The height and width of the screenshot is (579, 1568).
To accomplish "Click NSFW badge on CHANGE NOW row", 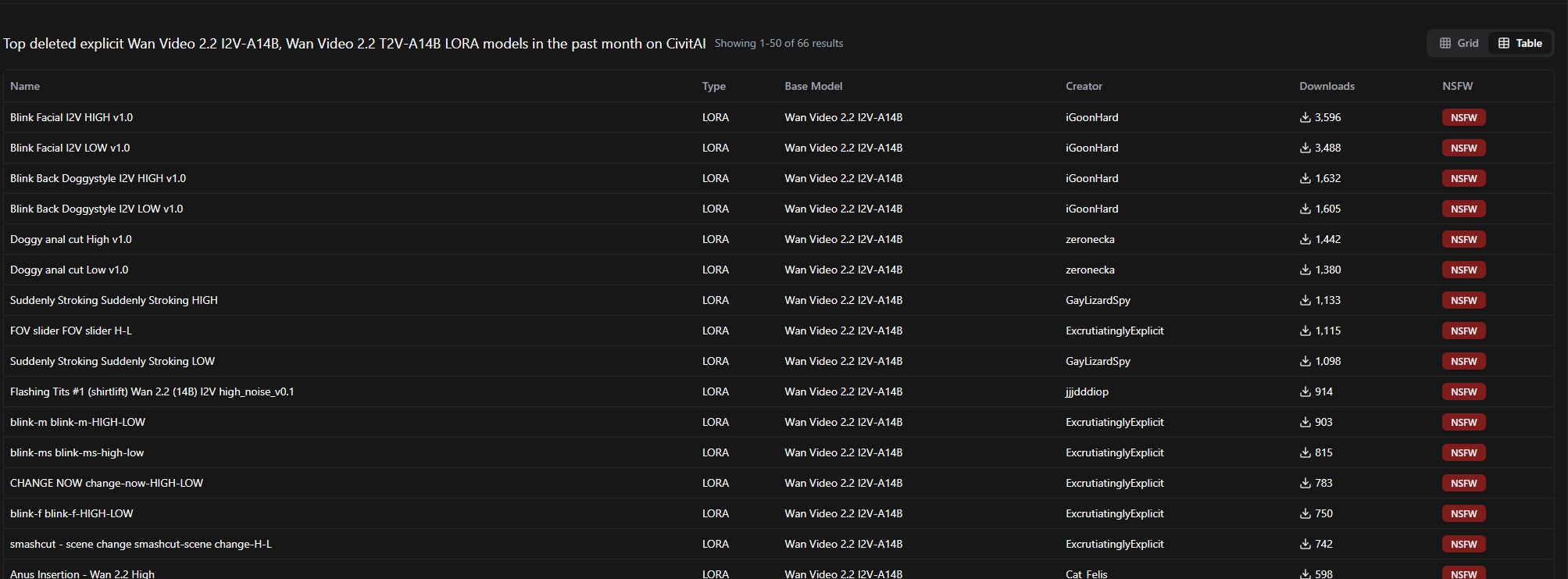I will [x=1463, y=483].
